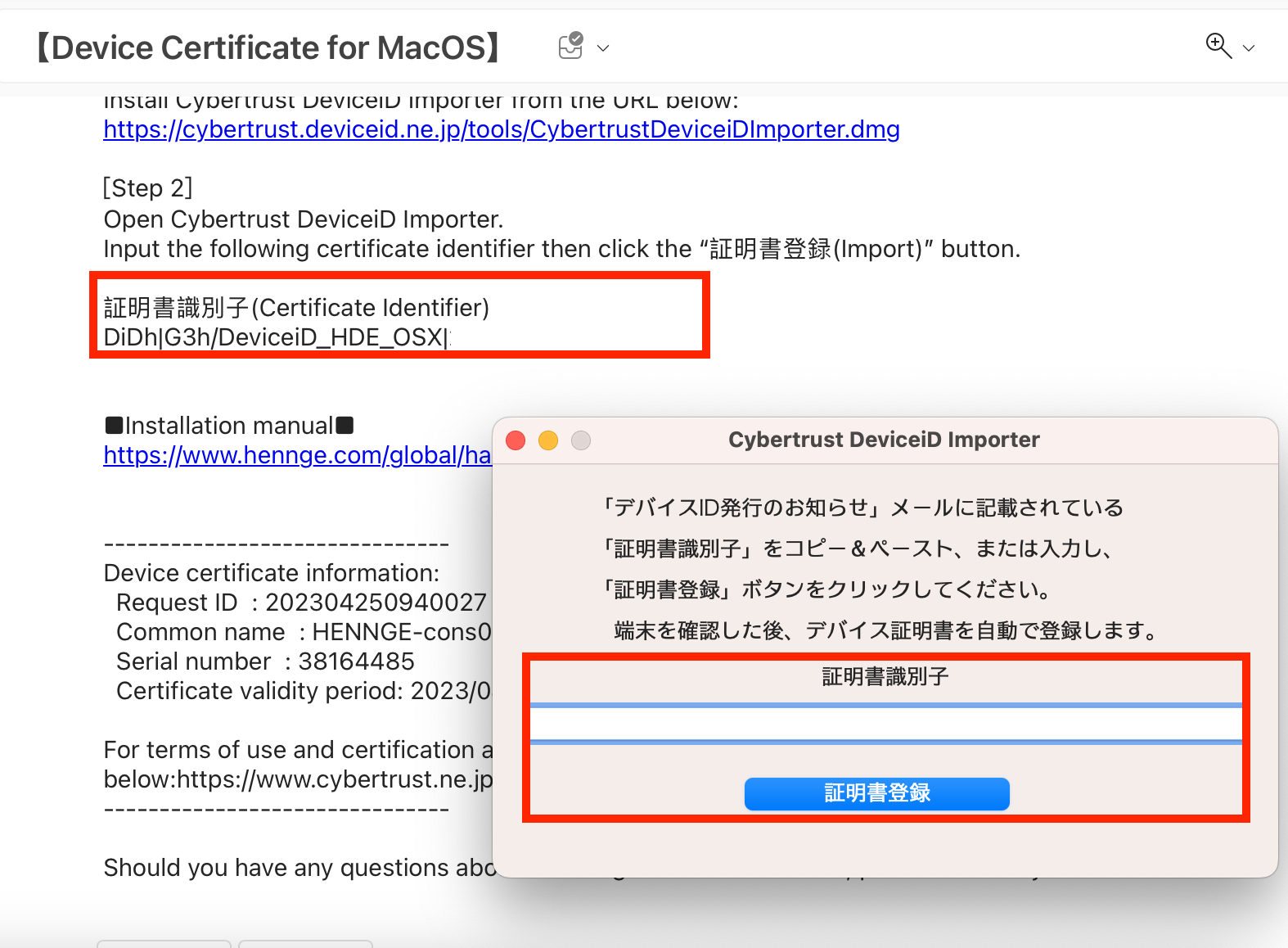Click the markup checkmark tray icon

point(570,46)
